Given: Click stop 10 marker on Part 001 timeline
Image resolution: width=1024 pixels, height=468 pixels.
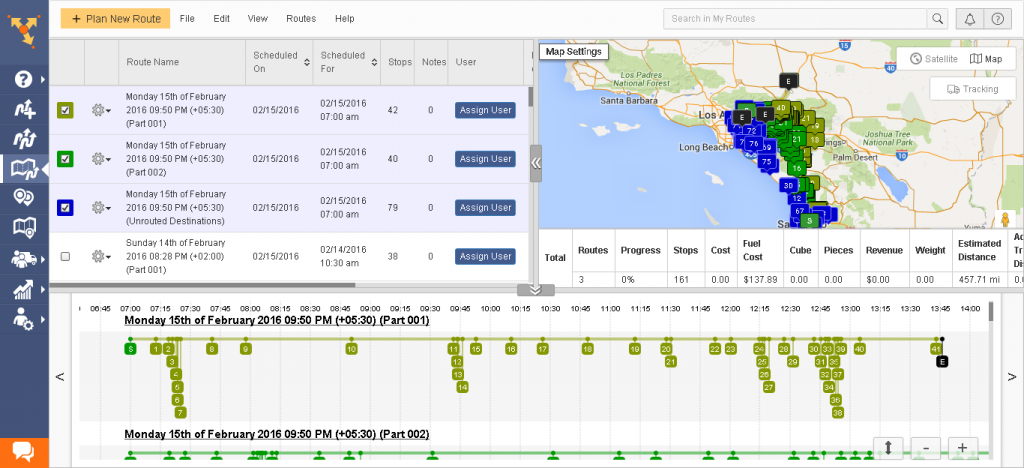Looking at the screenshot, I should click(351, 349).
